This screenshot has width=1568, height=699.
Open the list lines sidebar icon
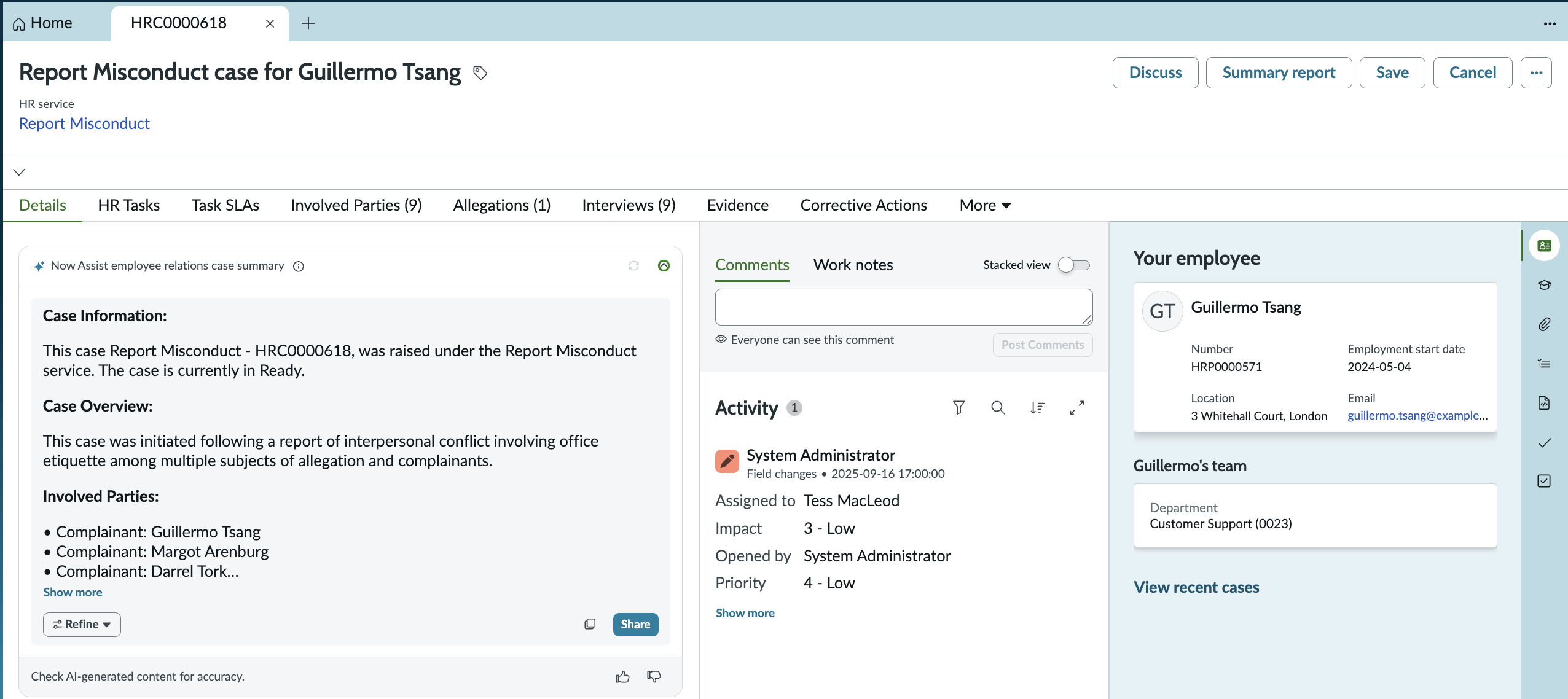[x=1544, y=364]
